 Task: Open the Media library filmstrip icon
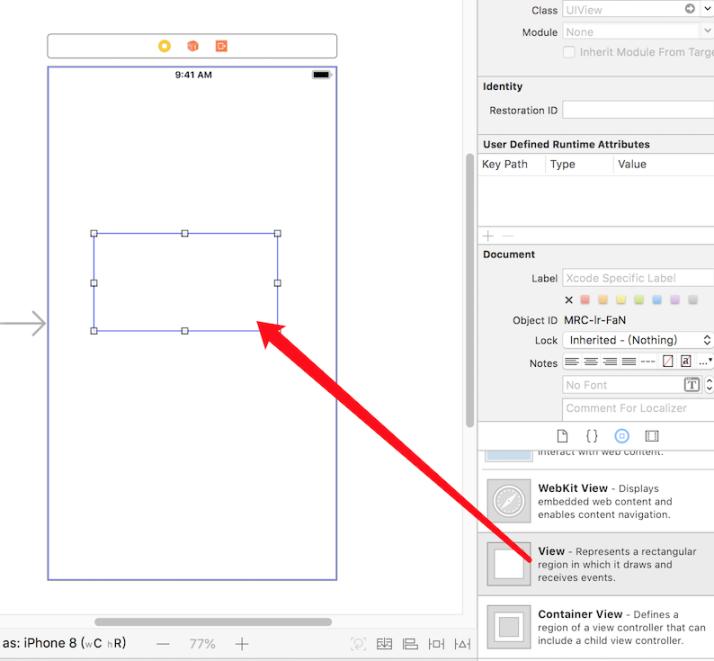pyautogui.click(x=652, y=436)
